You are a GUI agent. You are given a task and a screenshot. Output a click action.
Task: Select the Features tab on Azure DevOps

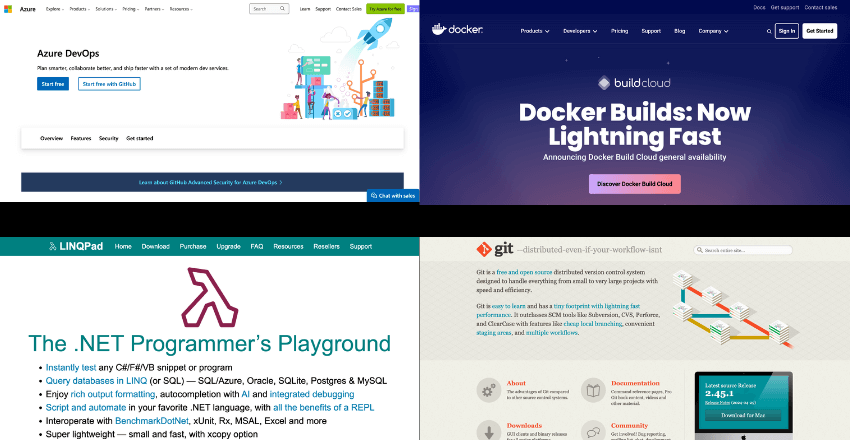pos(81,139)
